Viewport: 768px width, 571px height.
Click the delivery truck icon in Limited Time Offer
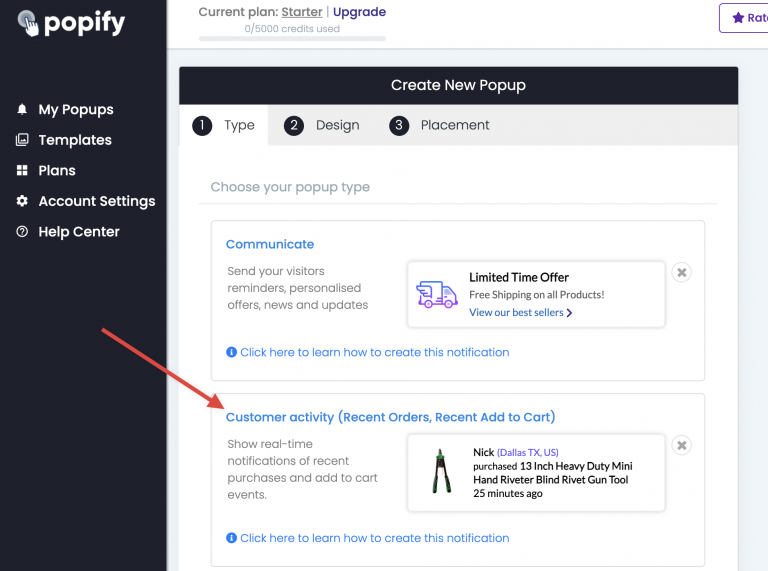436,294
